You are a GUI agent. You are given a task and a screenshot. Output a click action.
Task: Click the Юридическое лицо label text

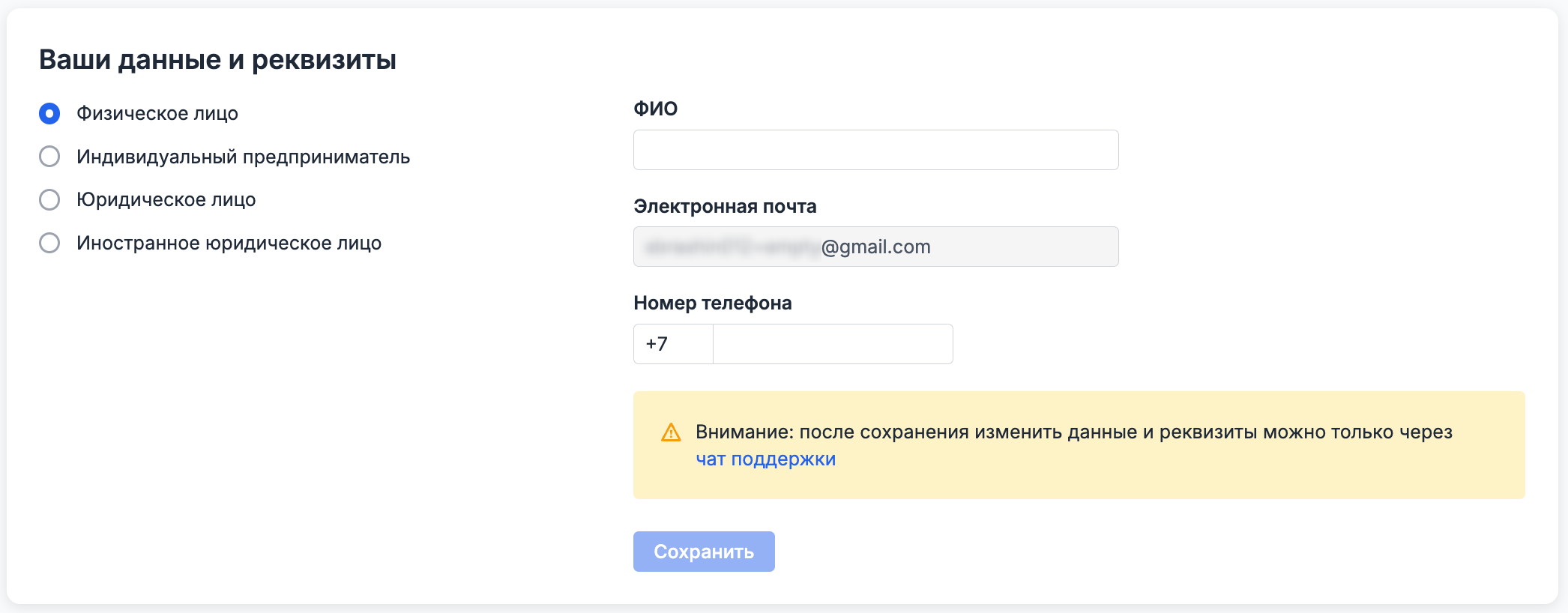(166, 200)
